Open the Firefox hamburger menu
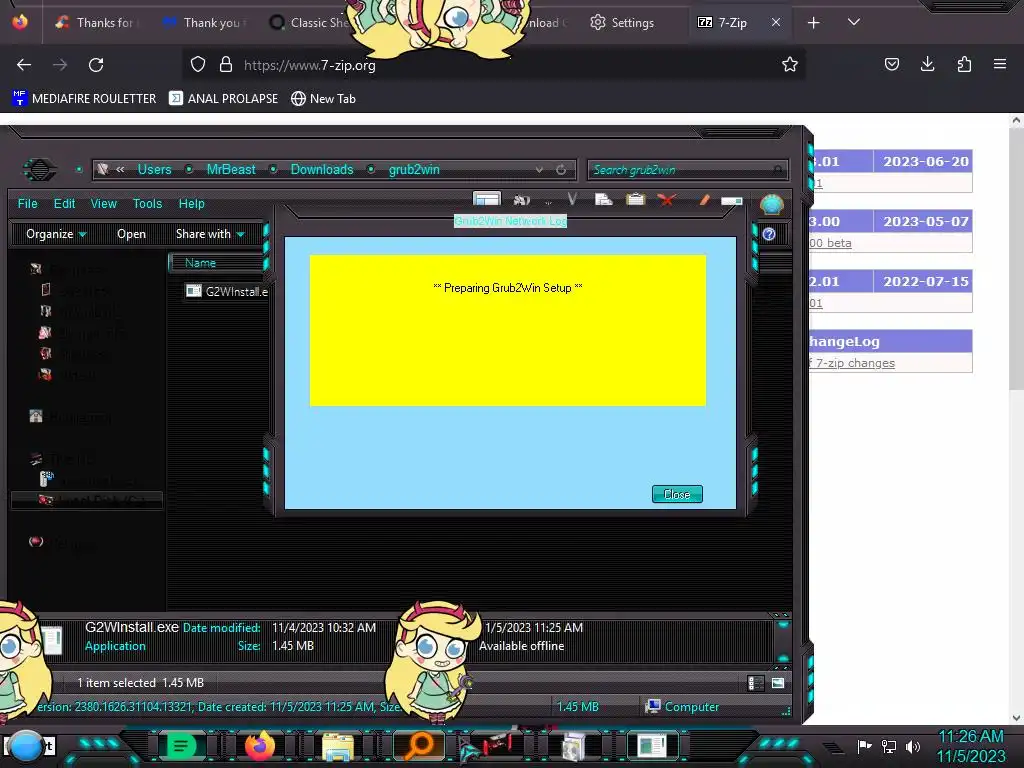Screen dimensions: 1024x768 click(x=999, y=64)
